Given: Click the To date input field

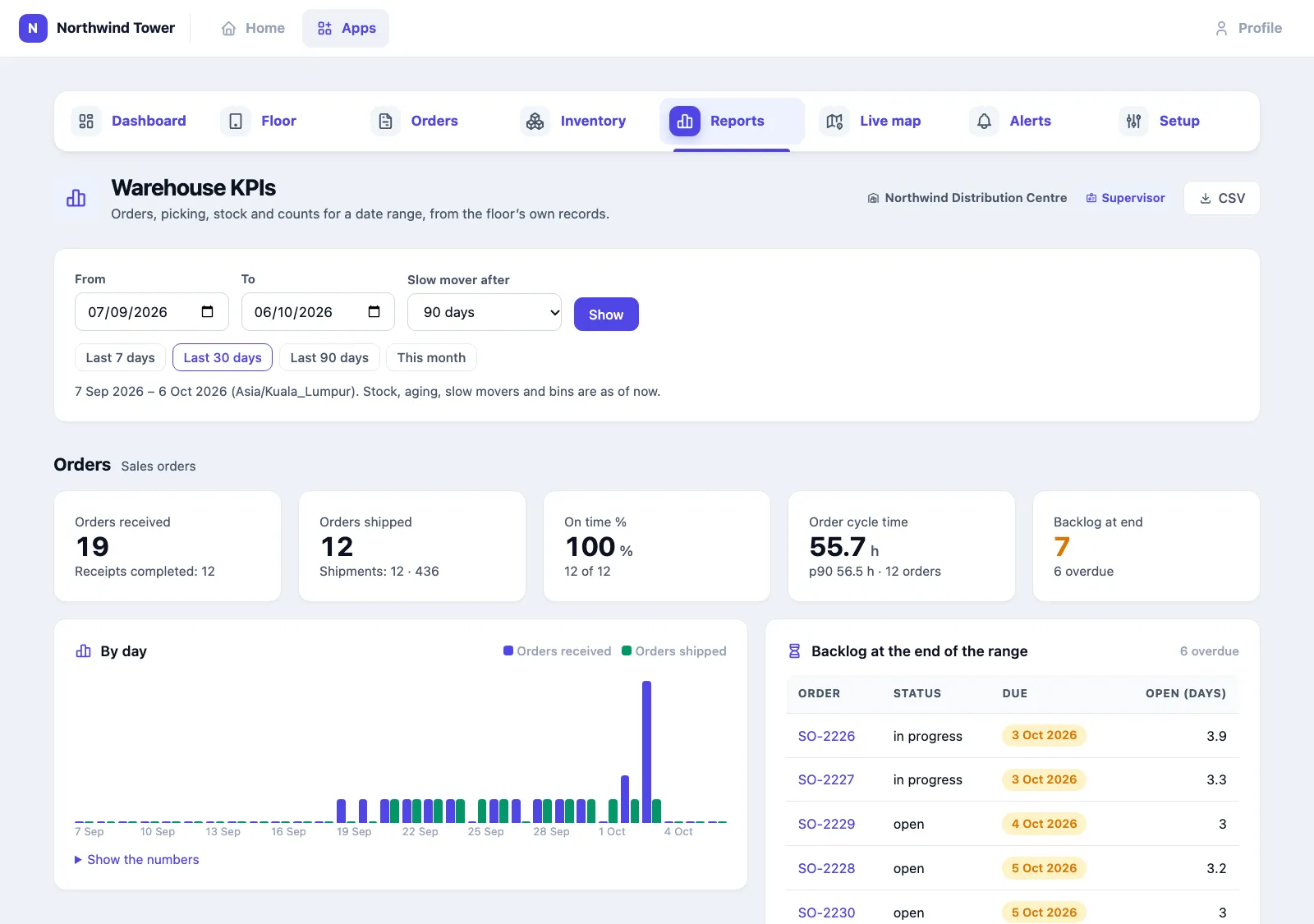Looking at the screenshot, I should pyautogui.click(x=318, y=312).
